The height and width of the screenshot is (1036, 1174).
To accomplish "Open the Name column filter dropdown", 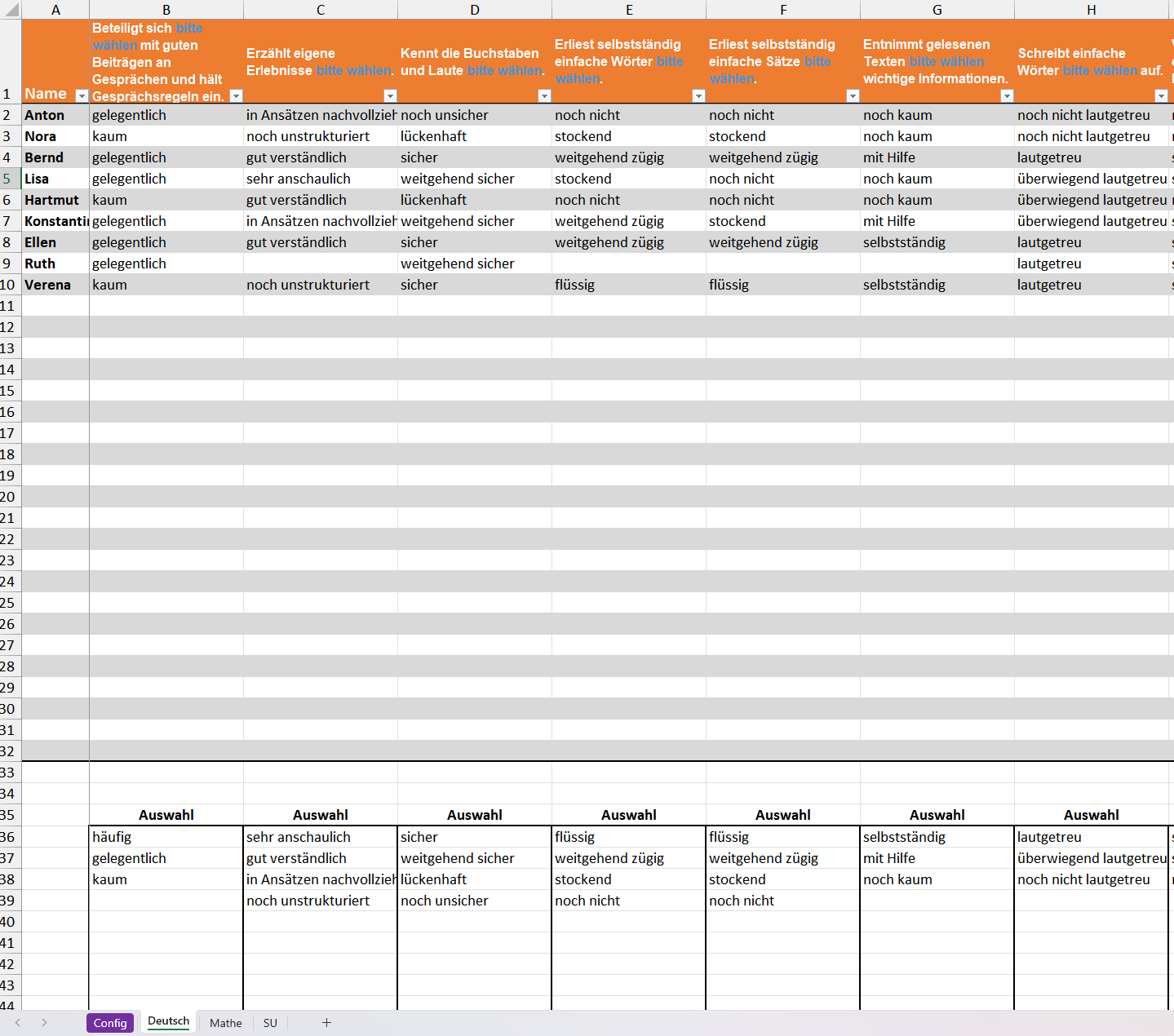I will pos(81,96).
